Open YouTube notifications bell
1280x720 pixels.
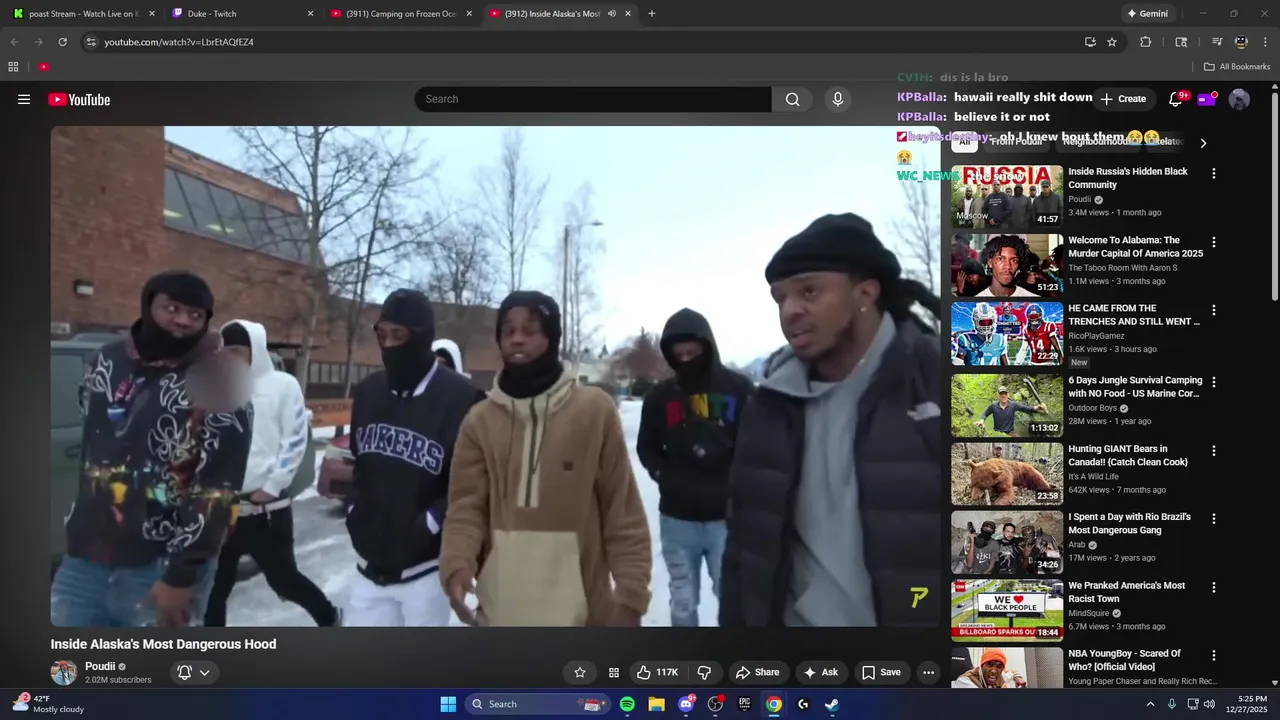pyautogui.click(x=1175, y=99)
